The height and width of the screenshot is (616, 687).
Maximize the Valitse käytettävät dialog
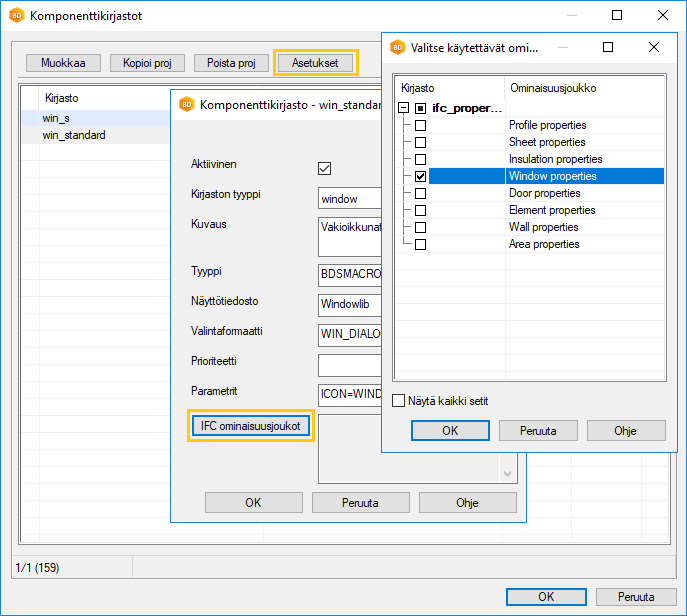click(x=608, y=47)
